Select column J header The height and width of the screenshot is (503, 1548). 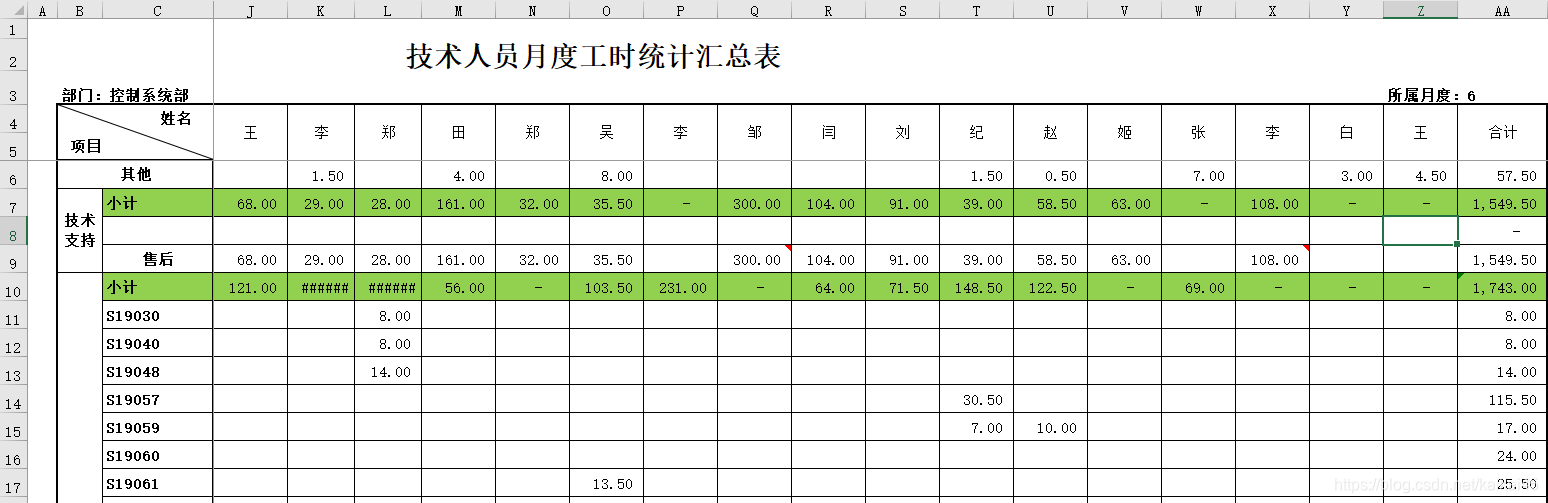point(250,10)
